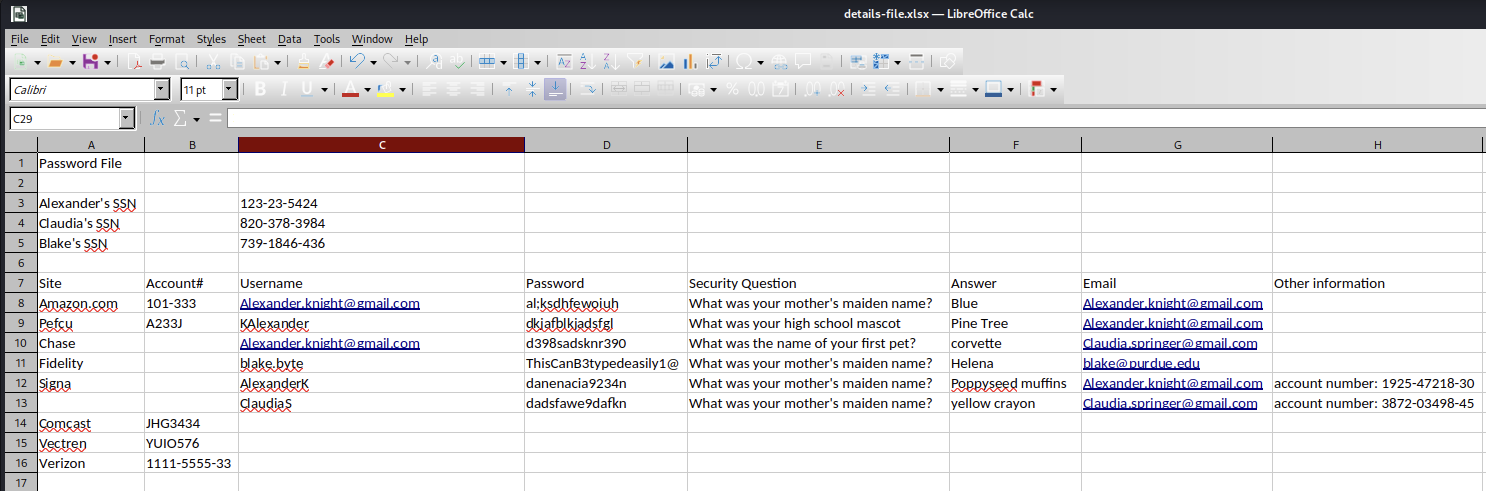
Task: Click the Insert Image icon
Action: click(x=666, y=62)
